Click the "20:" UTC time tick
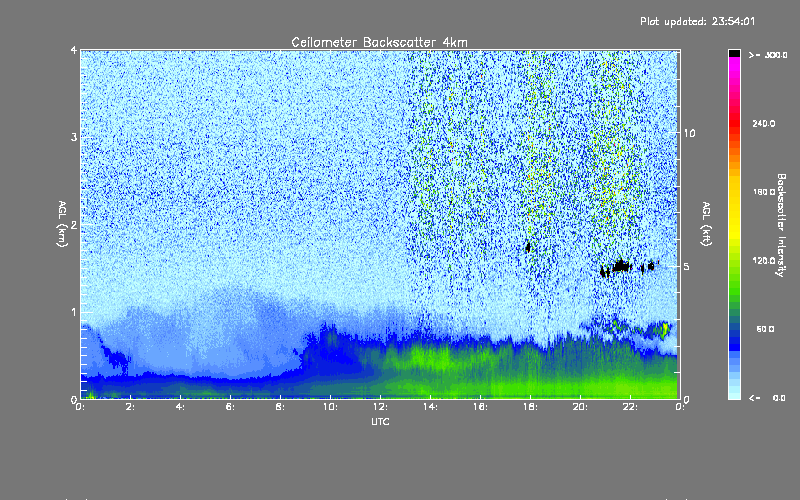The width and height of the screenshot is (800, 500). click(580, 407)
